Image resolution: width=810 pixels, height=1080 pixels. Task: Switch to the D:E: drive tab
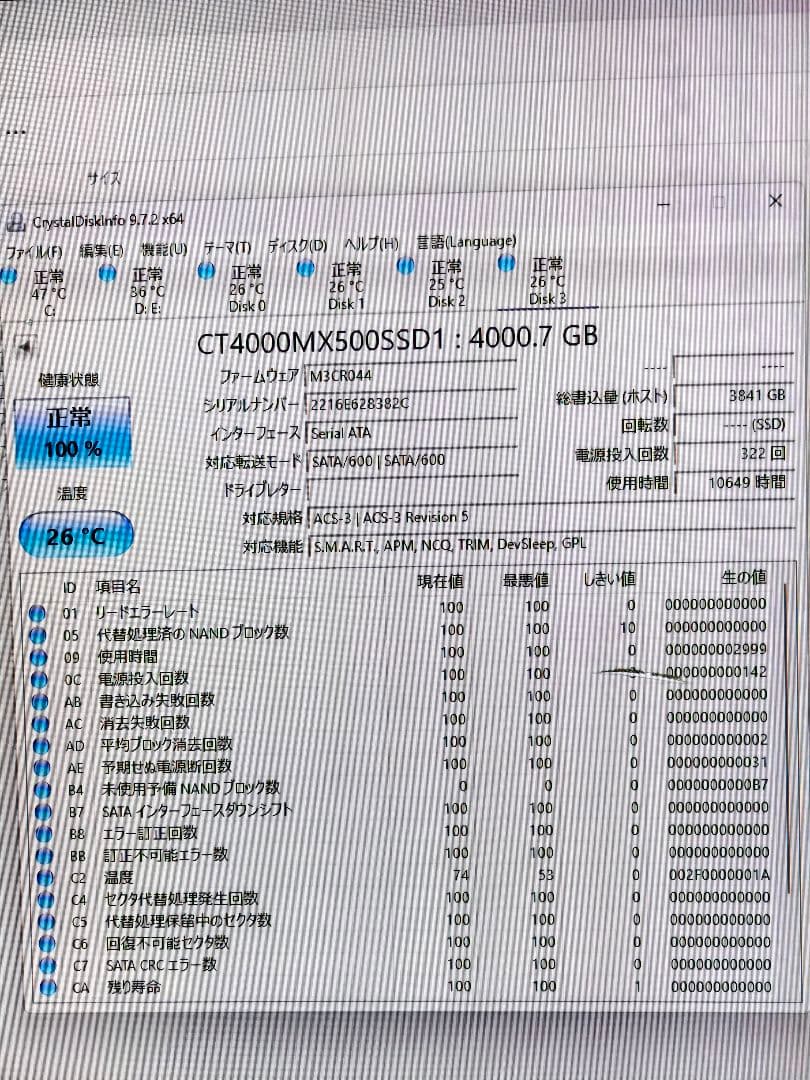point(146,288)
